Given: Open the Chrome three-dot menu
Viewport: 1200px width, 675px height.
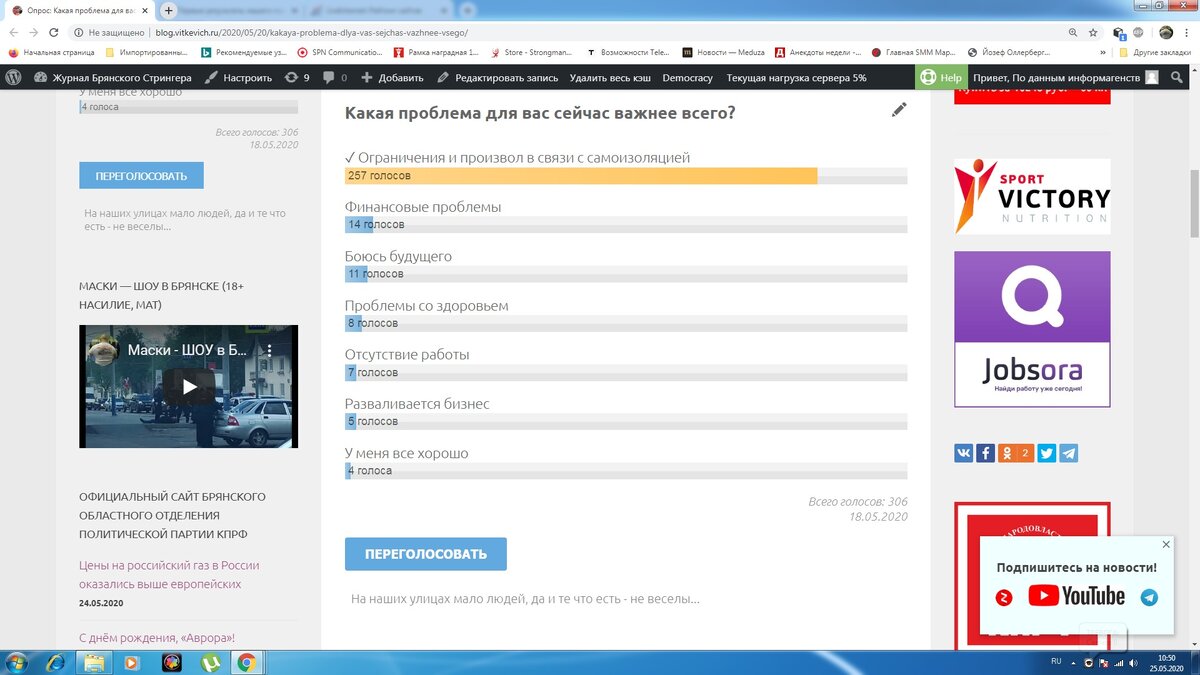Looking at the screenshot, I should click(1188, 32).
